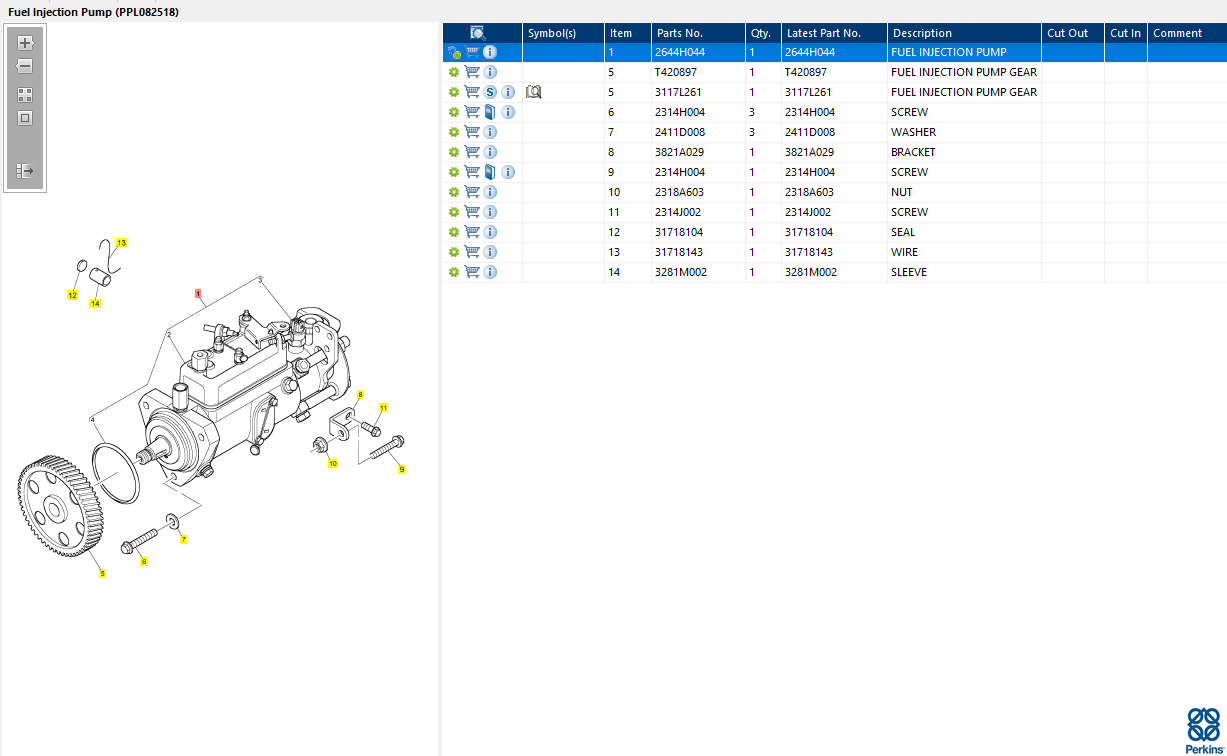The width and height of the screenshot is (1227, 756).
Task: Click callout 7 by the washer
Action: pos(183,540)
